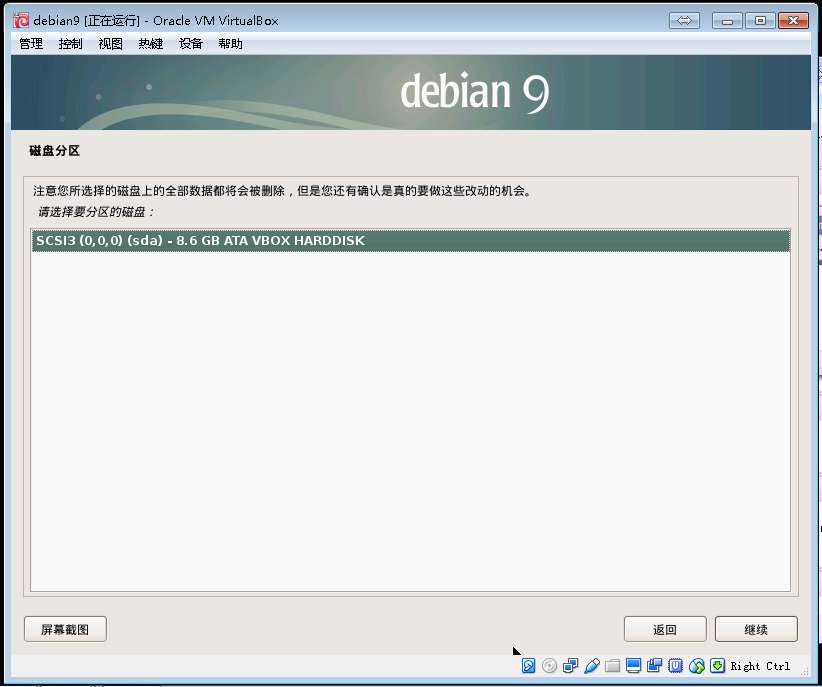Close the debian9 VirtualBox window
Viewport: 822px width, 687px height.
point(793,20)
